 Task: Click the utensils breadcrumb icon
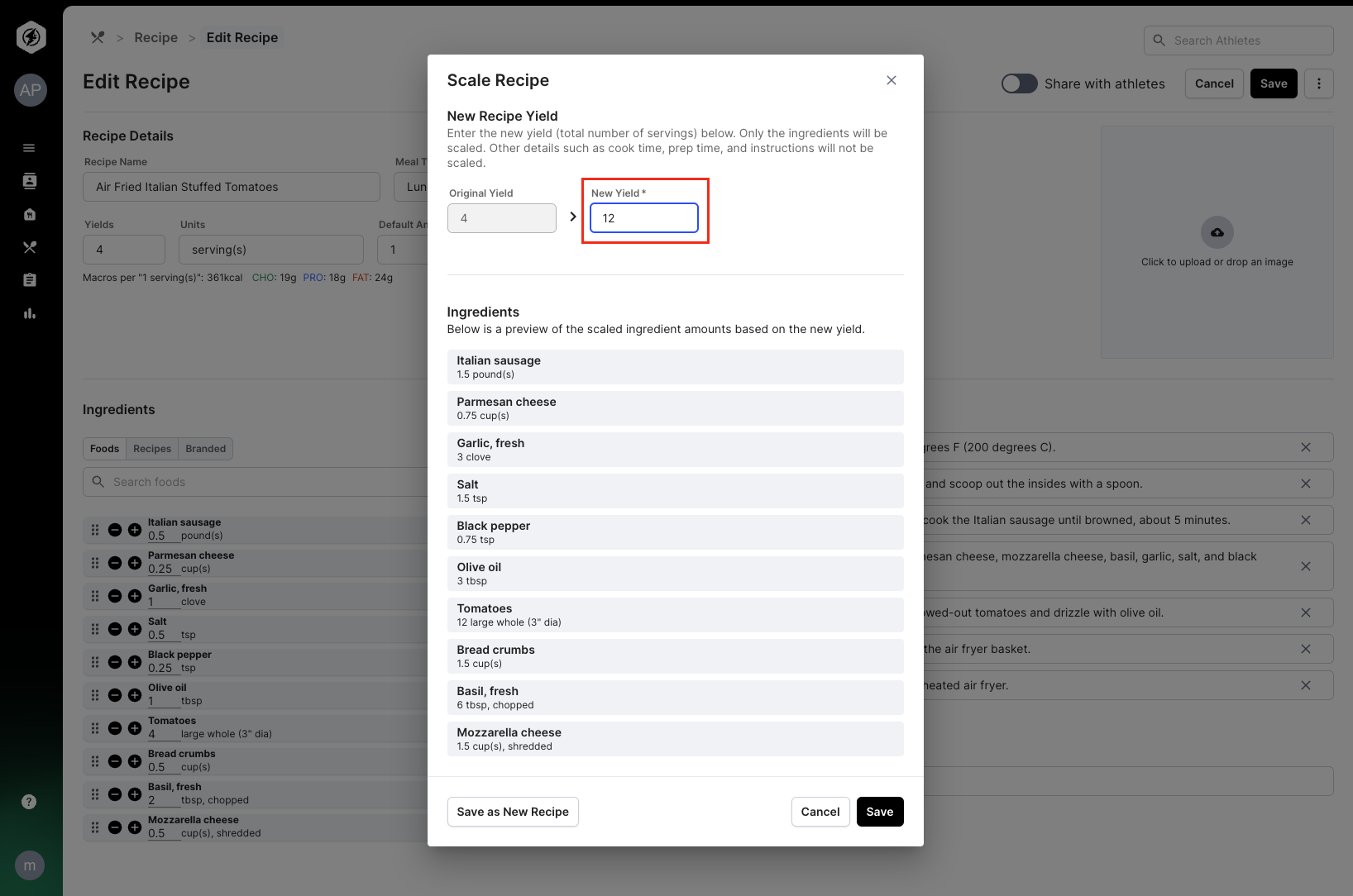point(98,37)
